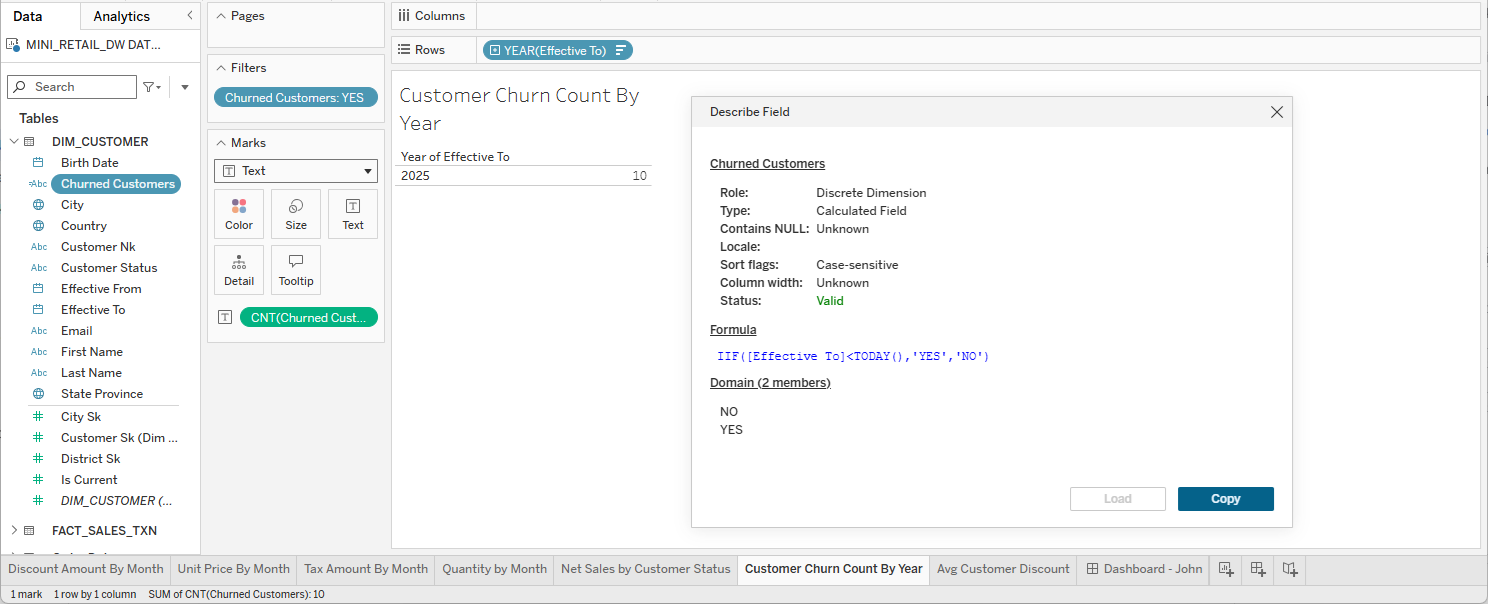Open the data pane filter menu
The width and height of the screenshot is (1488, 604).
(x=151, y=87)
